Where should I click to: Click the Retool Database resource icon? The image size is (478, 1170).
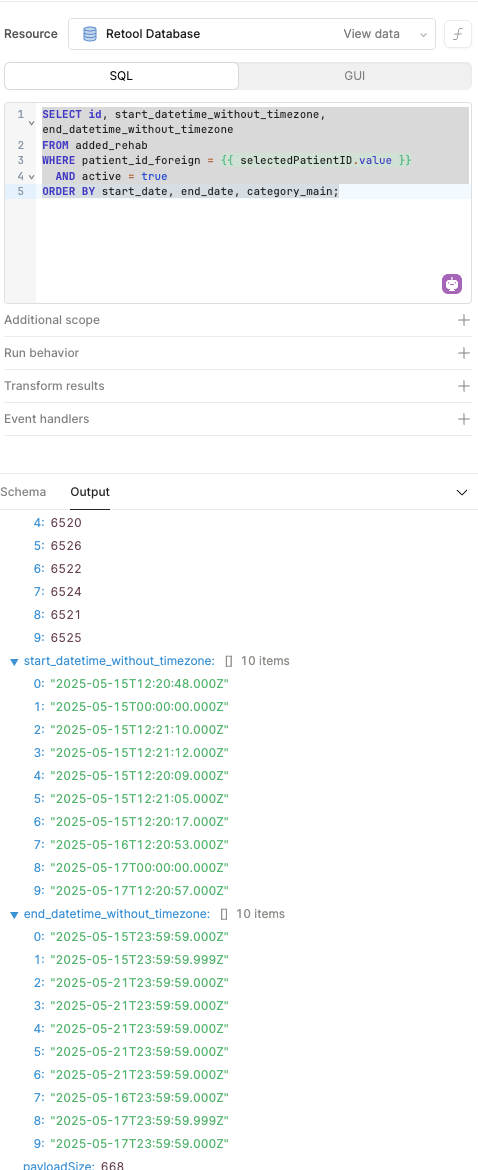point(90,34)
